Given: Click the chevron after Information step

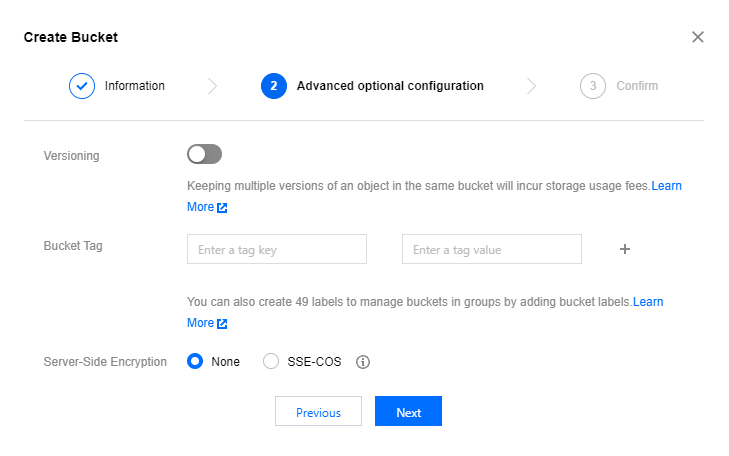Looking at the screenshot, I should [212, 86].
